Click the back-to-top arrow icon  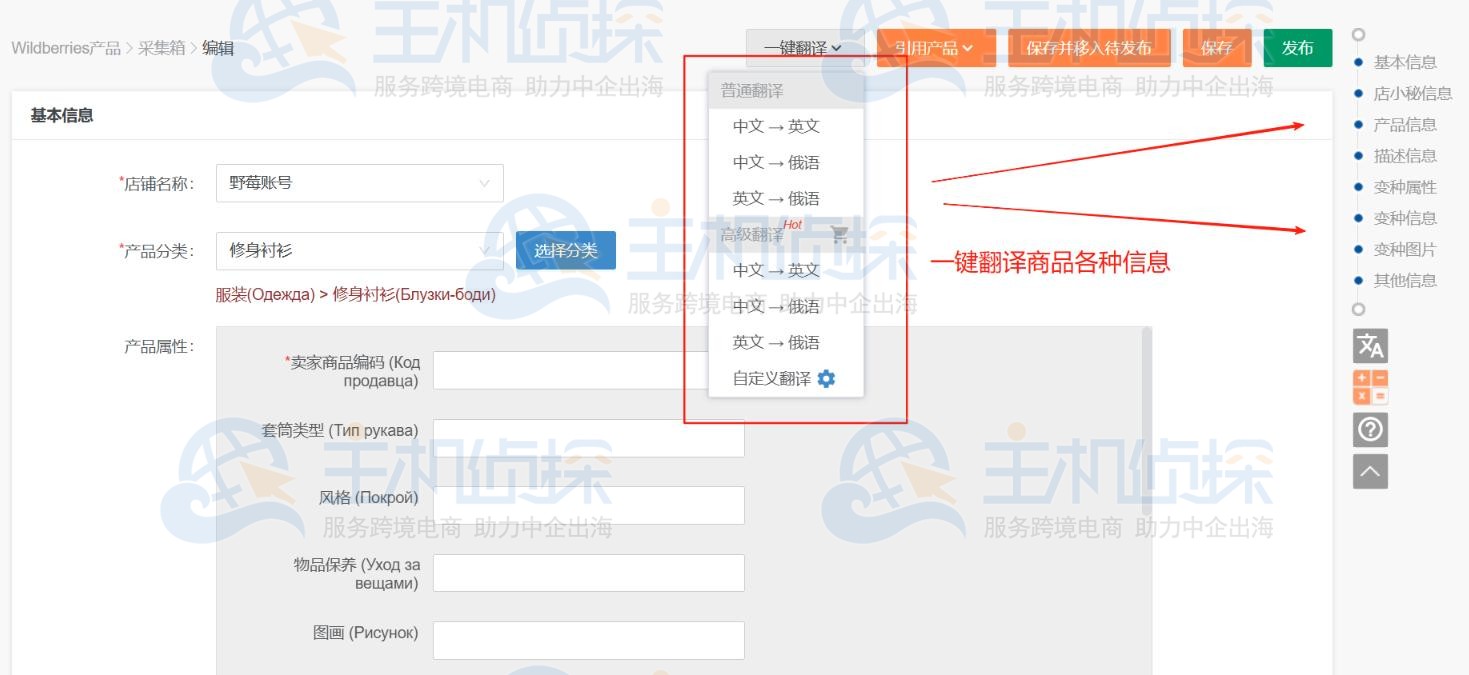coord(1371,468)
